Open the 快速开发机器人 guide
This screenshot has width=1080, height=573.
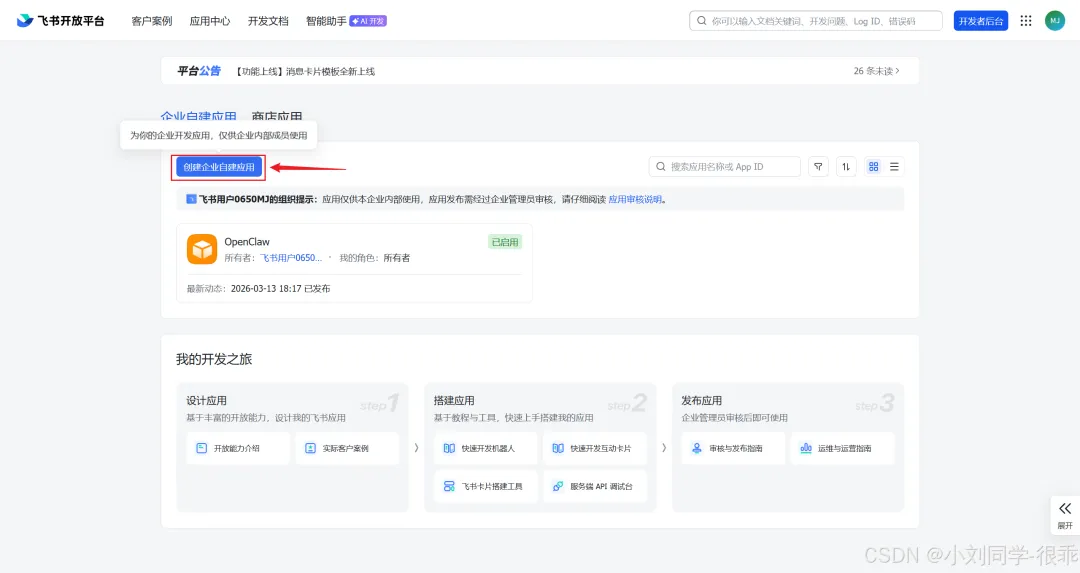[x=486, y=448]
